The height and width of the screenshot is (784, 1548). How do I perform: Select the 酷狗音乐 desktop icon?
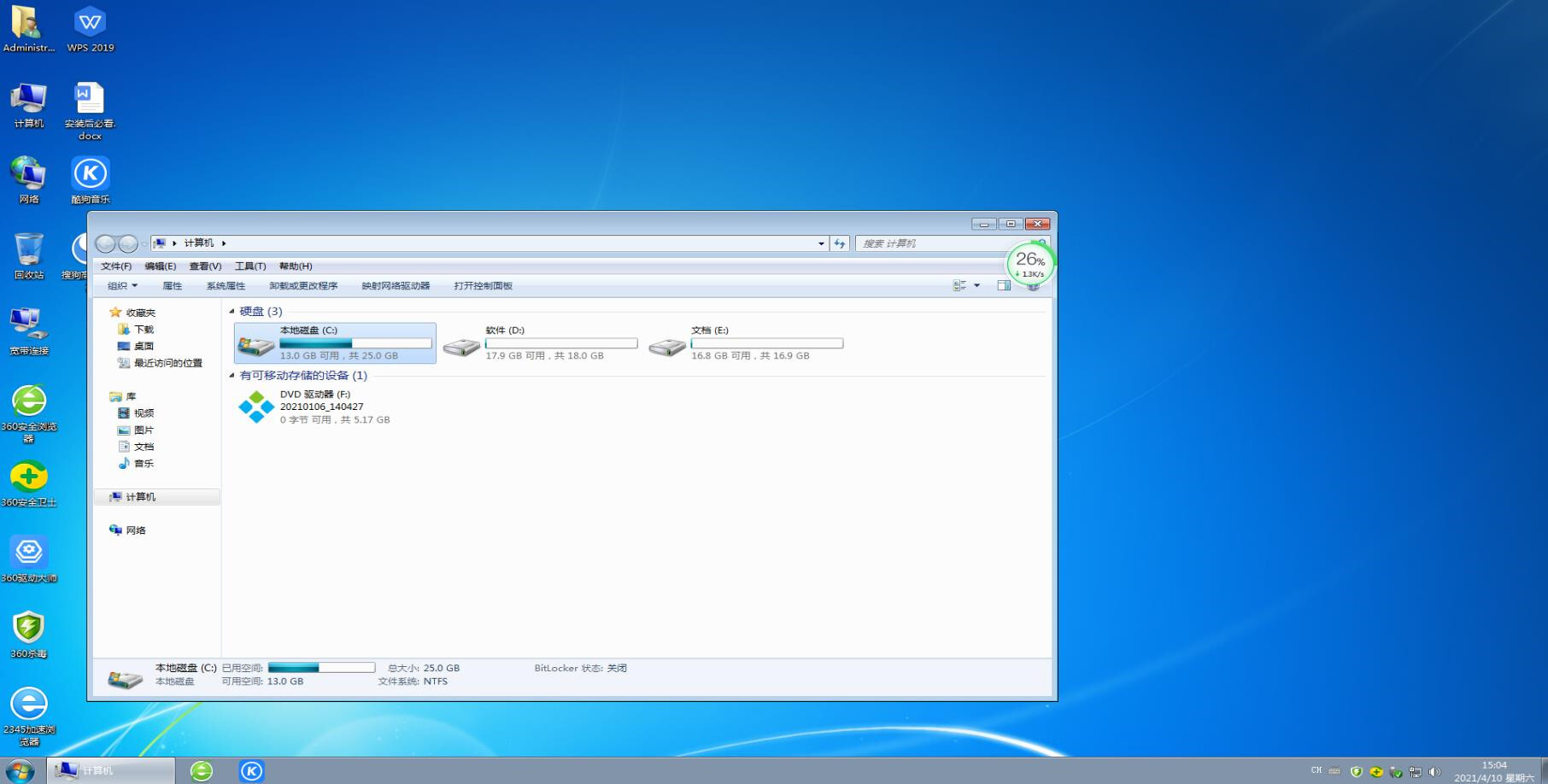point(90,180)
